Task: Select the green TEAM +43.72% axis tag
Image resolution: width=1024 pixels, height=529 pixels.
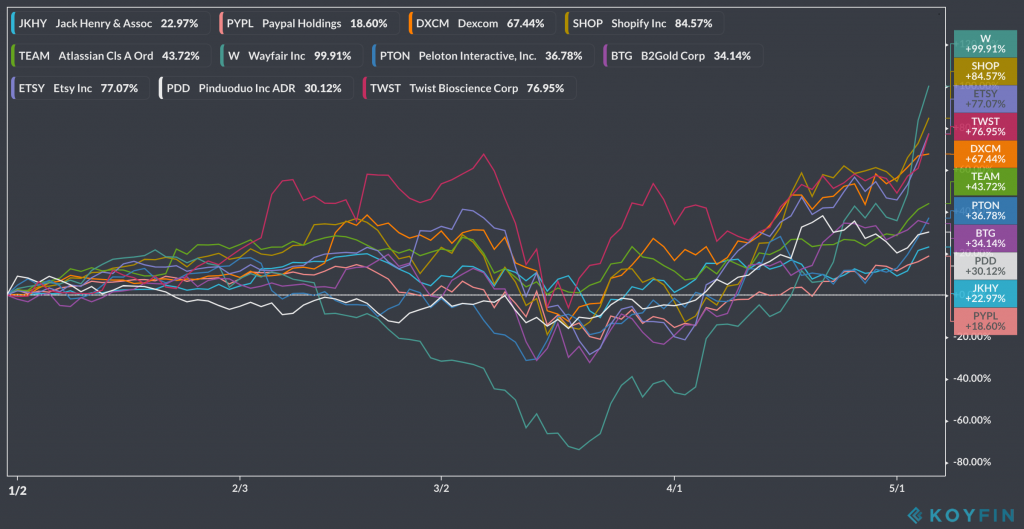Action: (x=985, y=181)
